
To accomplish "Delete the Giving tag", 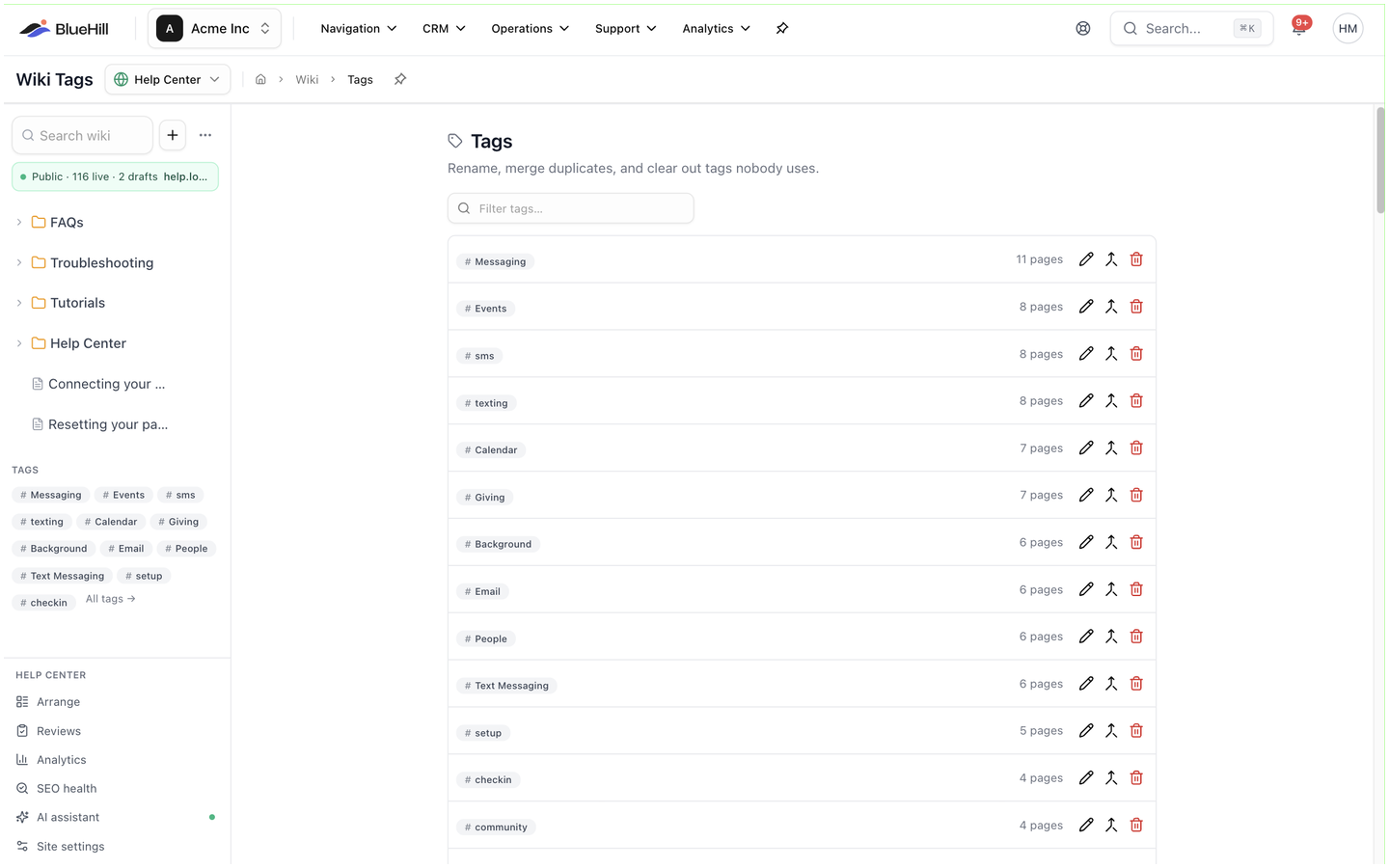I will 1136,496.
